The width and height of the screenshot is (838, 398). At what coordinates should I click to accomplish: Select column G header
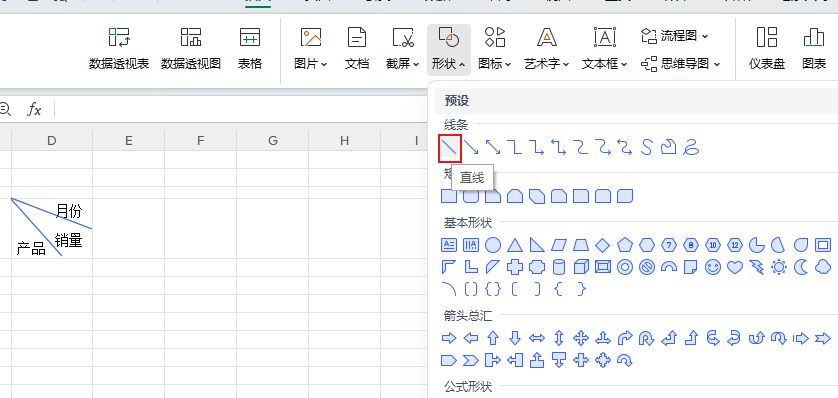pyautogui.click(x=273, y=141)
